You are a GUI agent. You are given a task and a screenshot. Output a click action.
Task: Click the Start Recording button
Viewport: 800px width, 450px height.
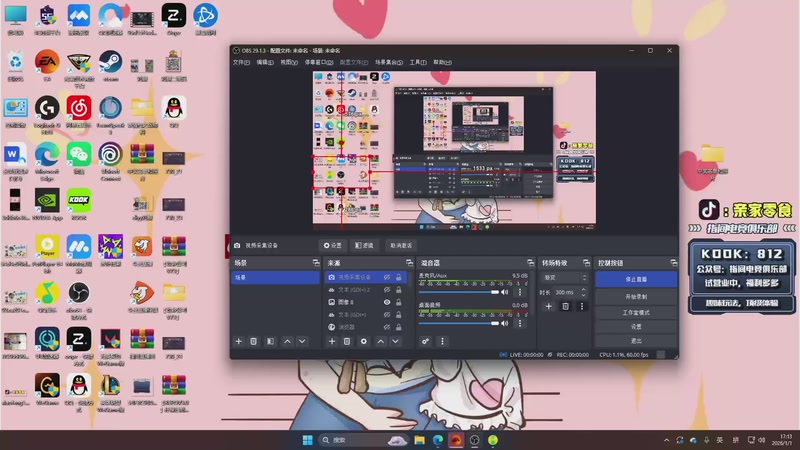click(x=636, y=296)
